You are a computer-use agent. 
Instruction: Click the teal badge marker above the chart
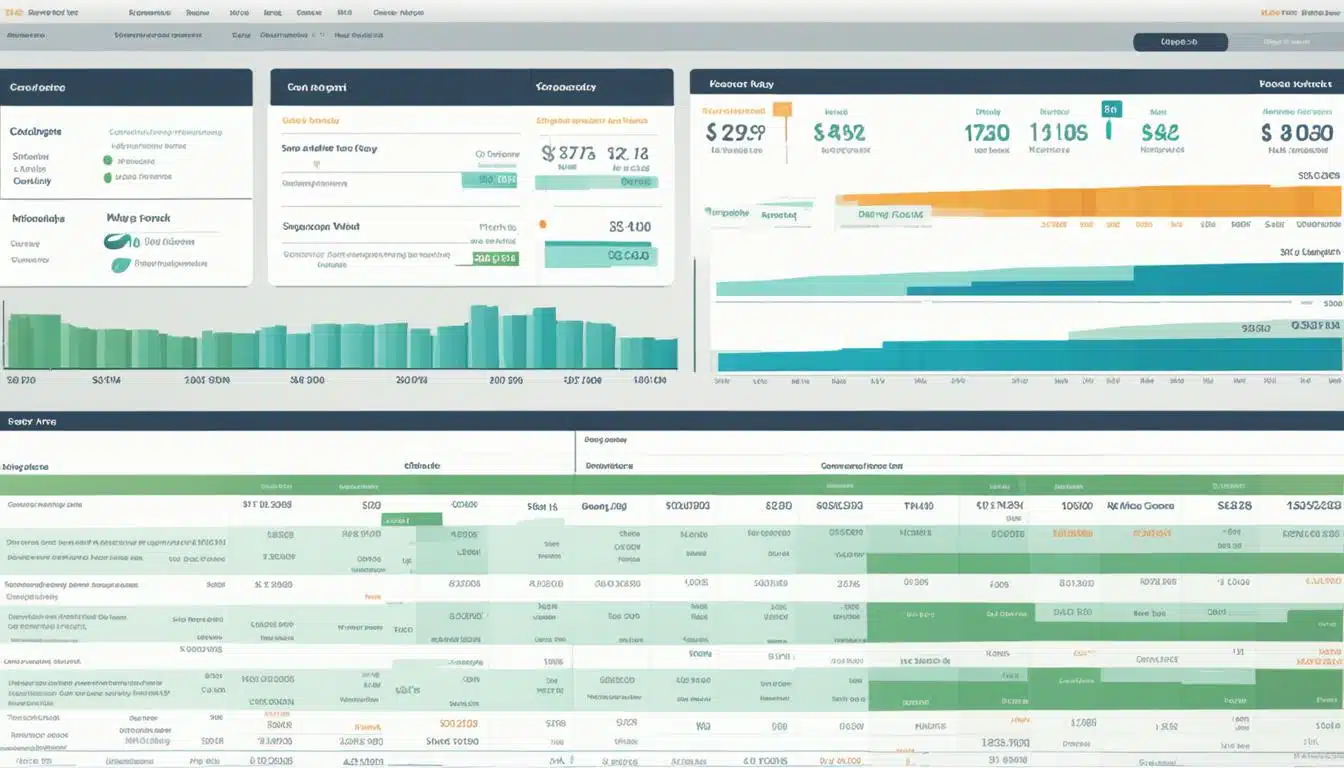pos(1110,109)
